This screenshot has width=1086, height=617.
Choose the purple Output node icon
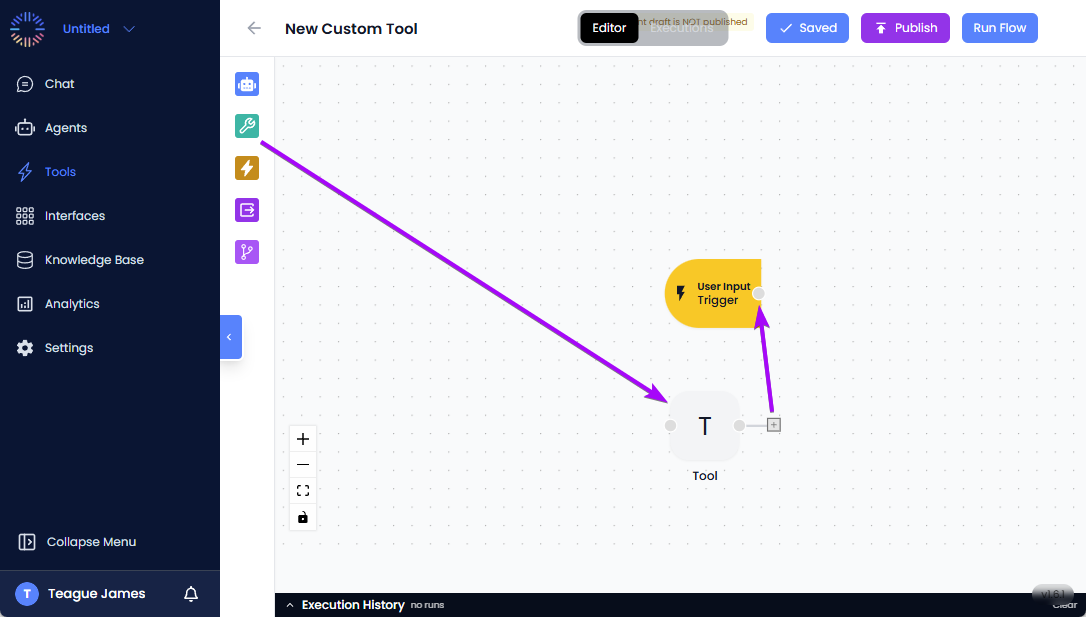point(246,210)
